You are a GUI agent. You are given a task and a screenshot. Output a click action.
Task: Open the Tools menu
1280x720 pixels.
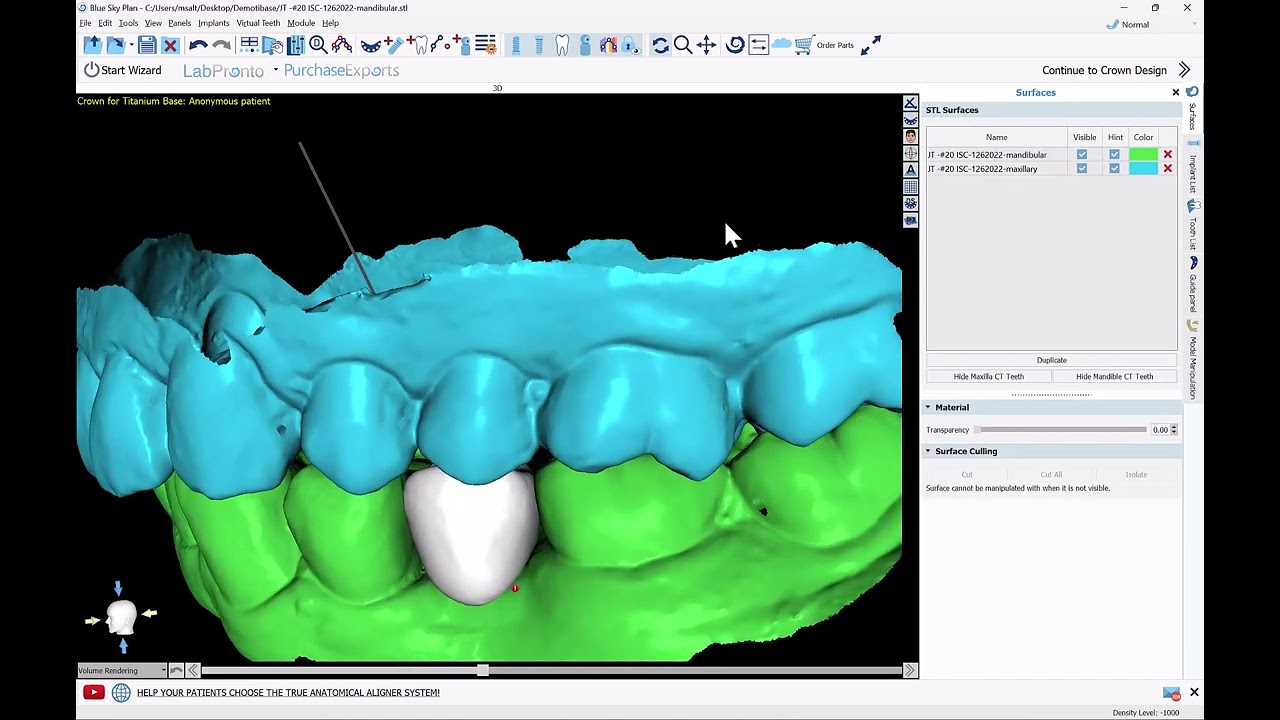point(128,23)
